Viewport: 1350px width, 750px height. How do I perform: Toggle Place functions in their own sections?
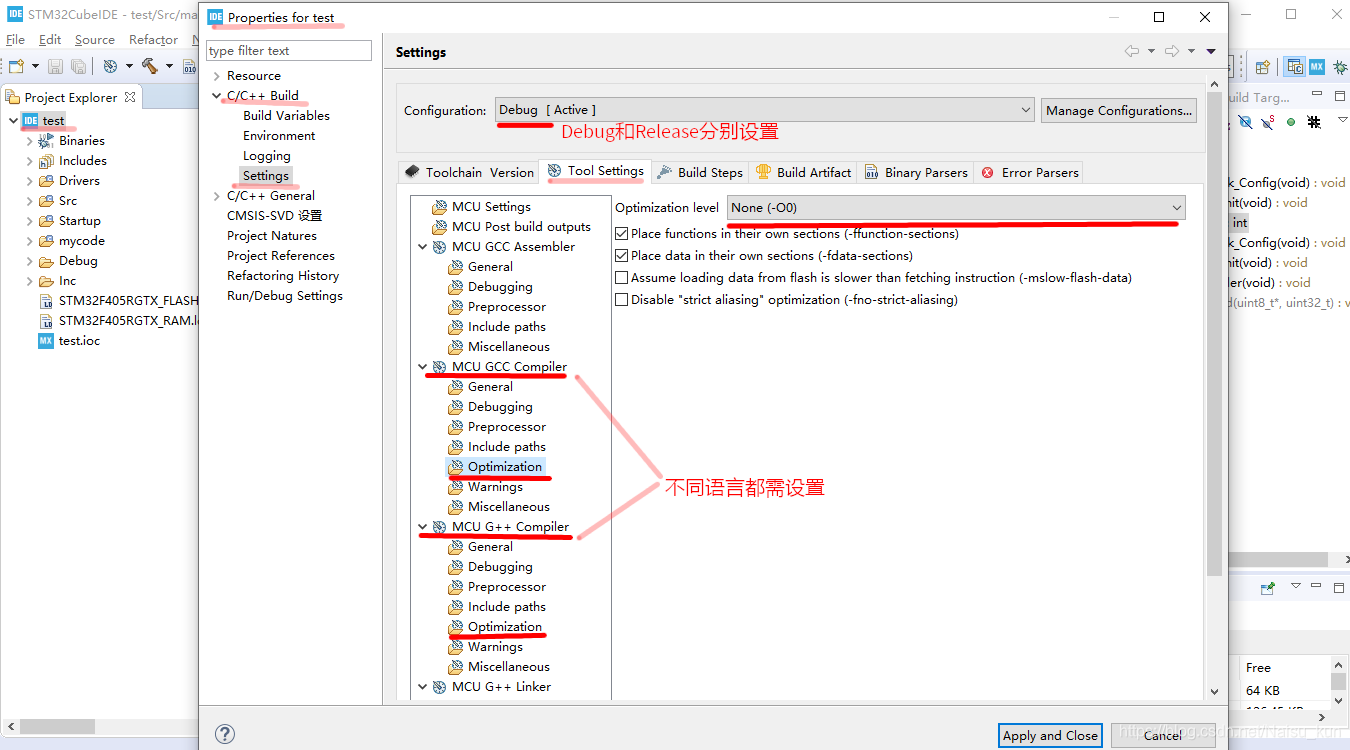coord(622,233)
